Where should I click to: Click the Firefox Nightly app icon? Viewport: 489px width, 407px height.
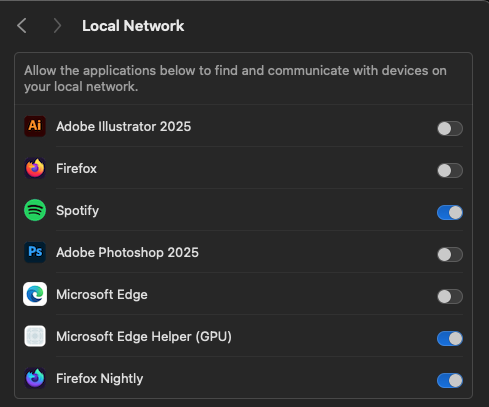[x=35, y=378]
